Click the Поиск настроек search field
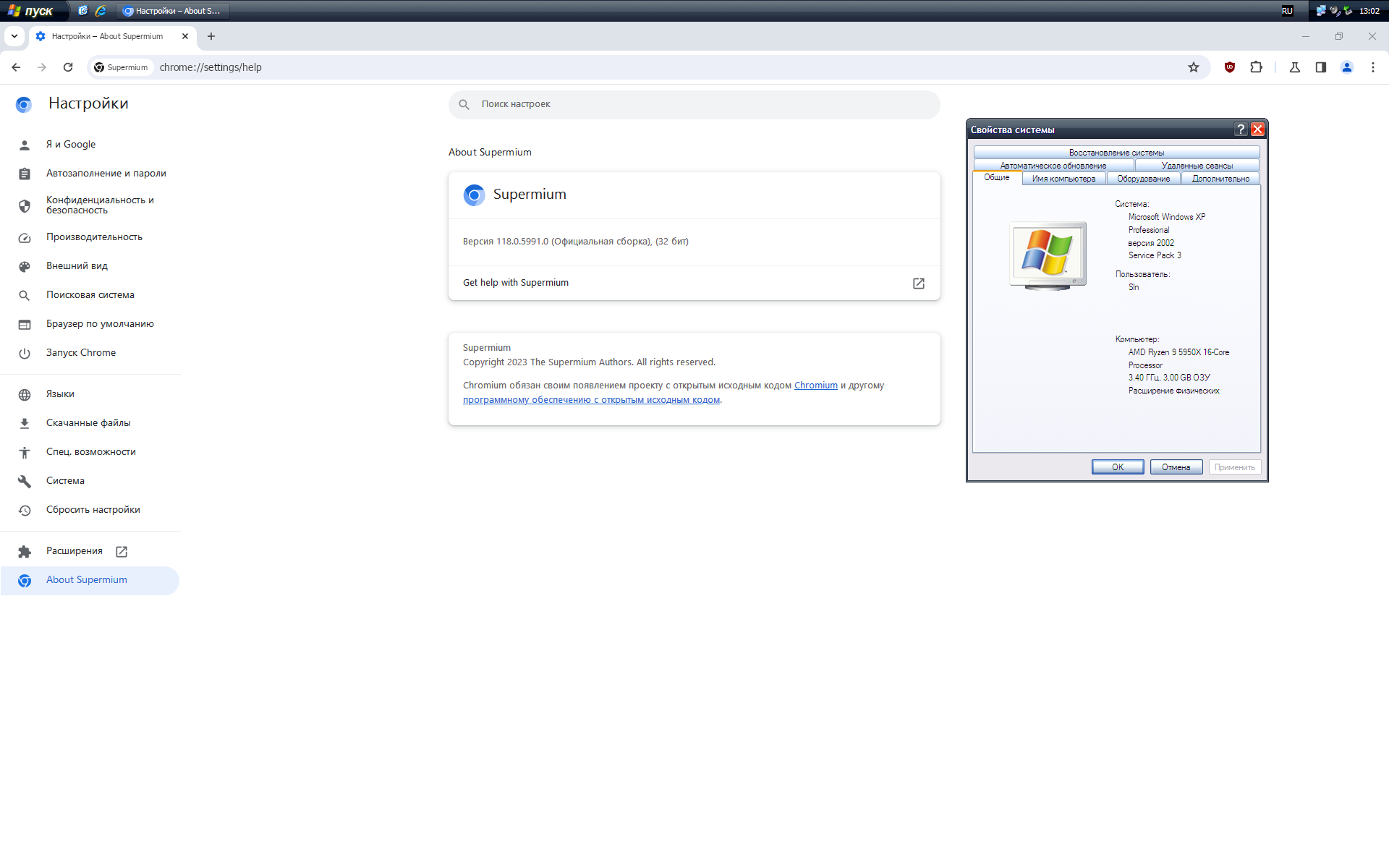 [x=694, y=104]
